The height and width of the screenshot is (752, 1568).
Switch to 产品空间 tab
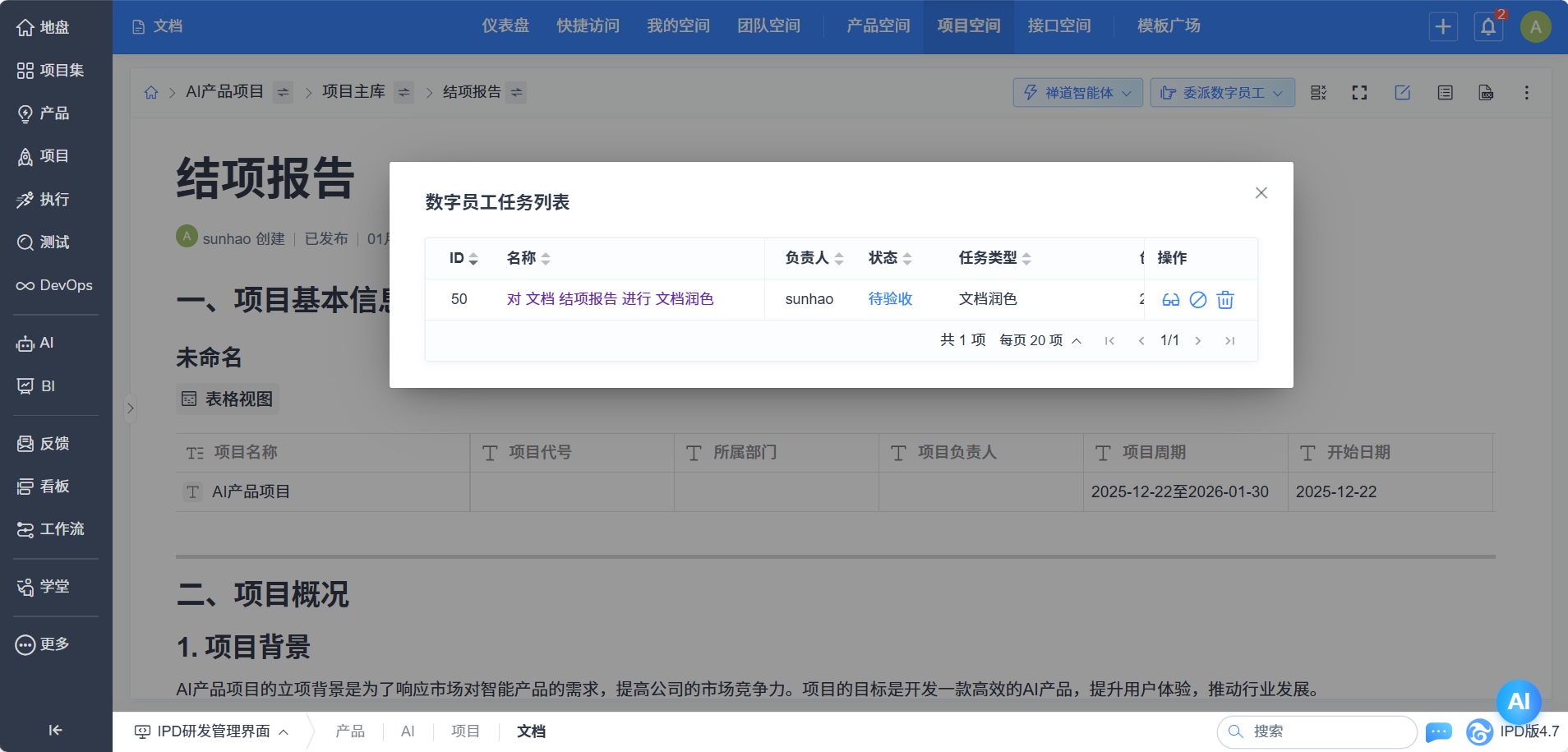(x=878, y=26)
